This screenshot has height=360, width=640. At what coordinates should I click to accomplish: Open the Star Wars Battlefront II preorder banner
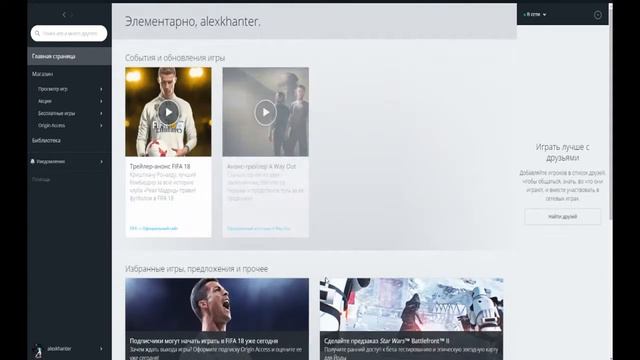click(x=411, y=319)
